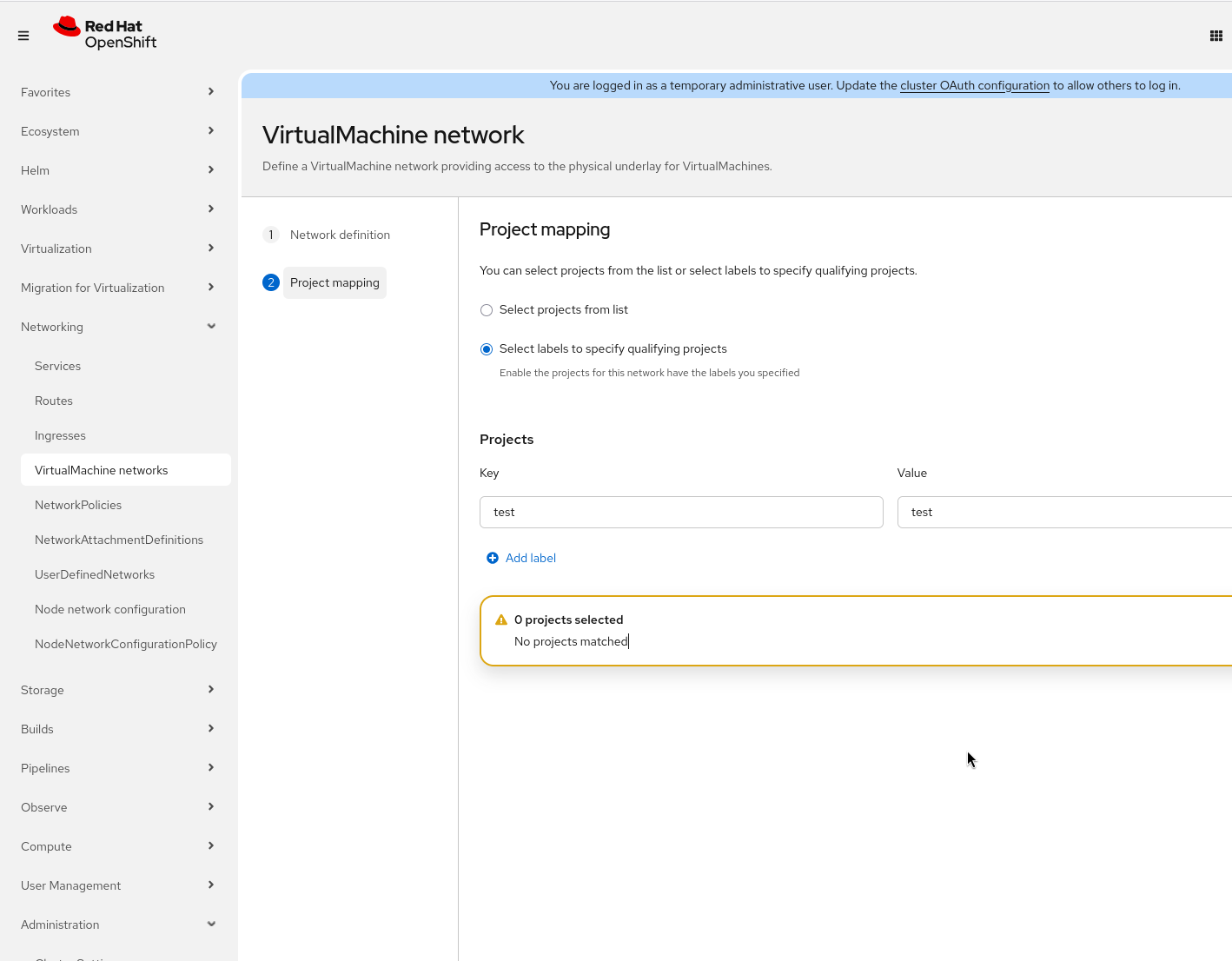
Task: Click the Red Hat OpenShift logo
Action: pyautogui.click(x=105, y=34)
